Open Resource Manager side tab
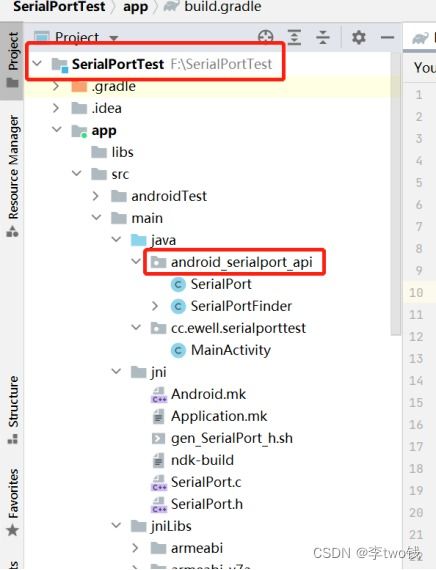 (13, 176)
